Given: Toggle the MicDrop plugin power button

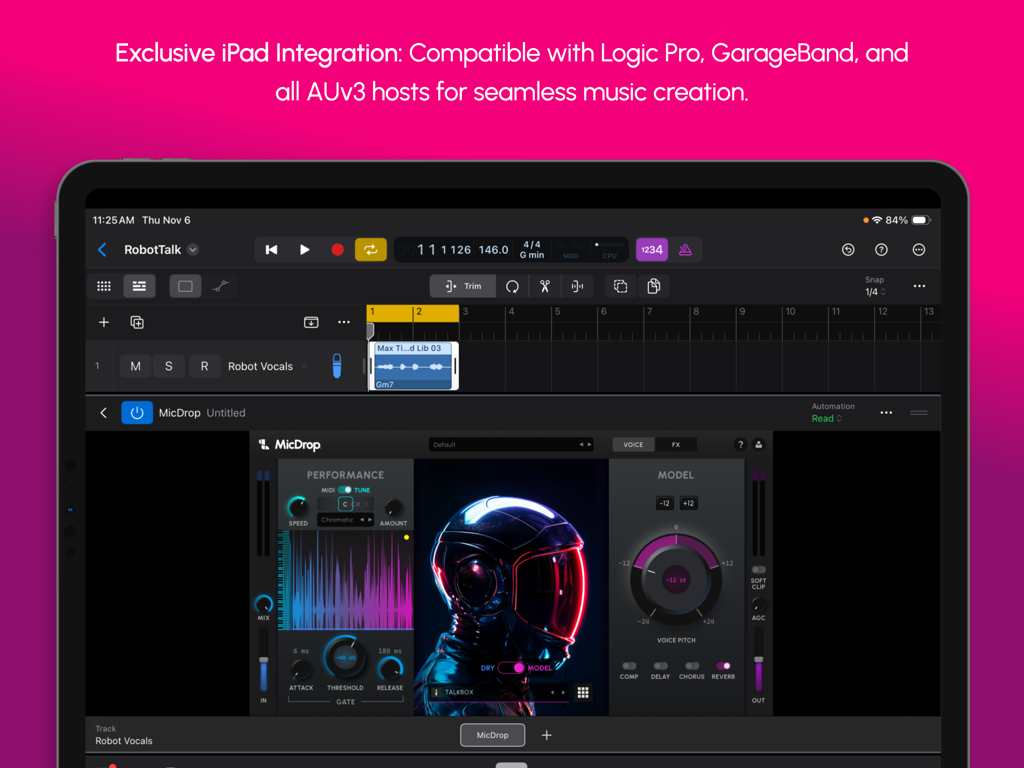Looking at the screenshot, I should tap(137, 412).
